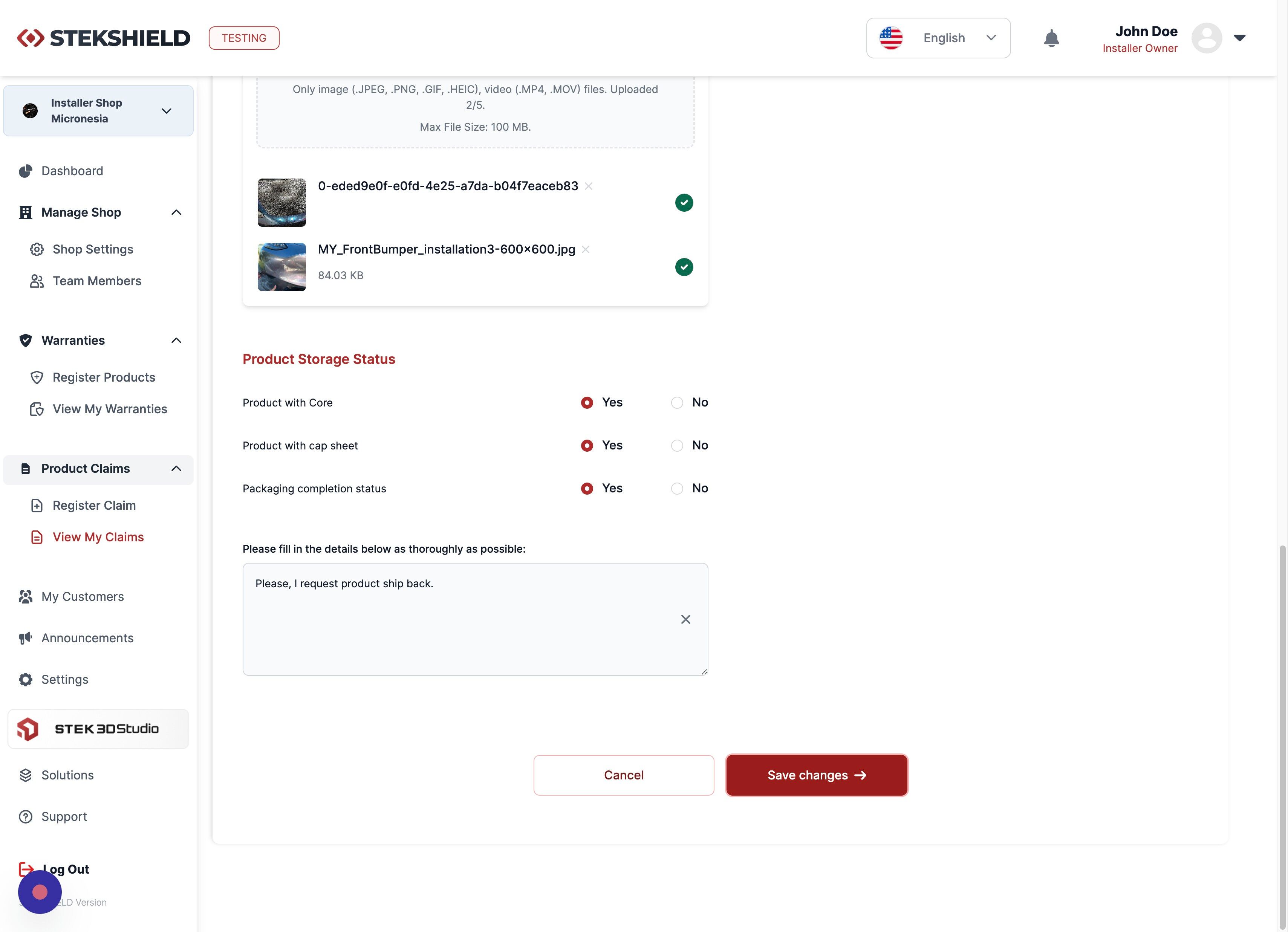Clear the details text area

click(x=685, y=619)
